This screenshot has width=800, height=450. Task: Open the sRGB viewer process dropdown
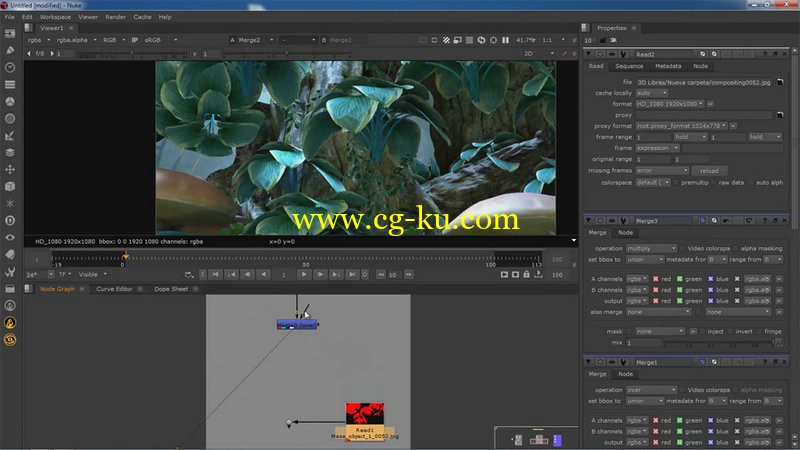pyautogui.click(x=161, y=40)
